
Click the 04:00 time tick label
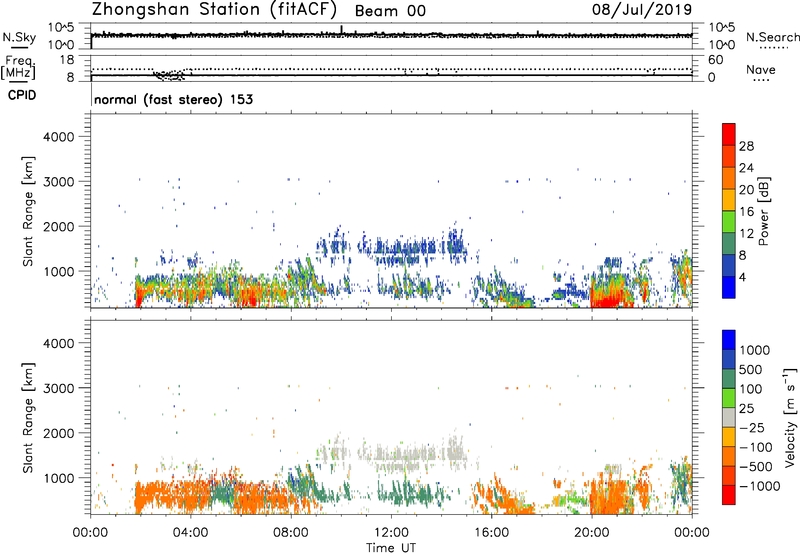(190, 533)
